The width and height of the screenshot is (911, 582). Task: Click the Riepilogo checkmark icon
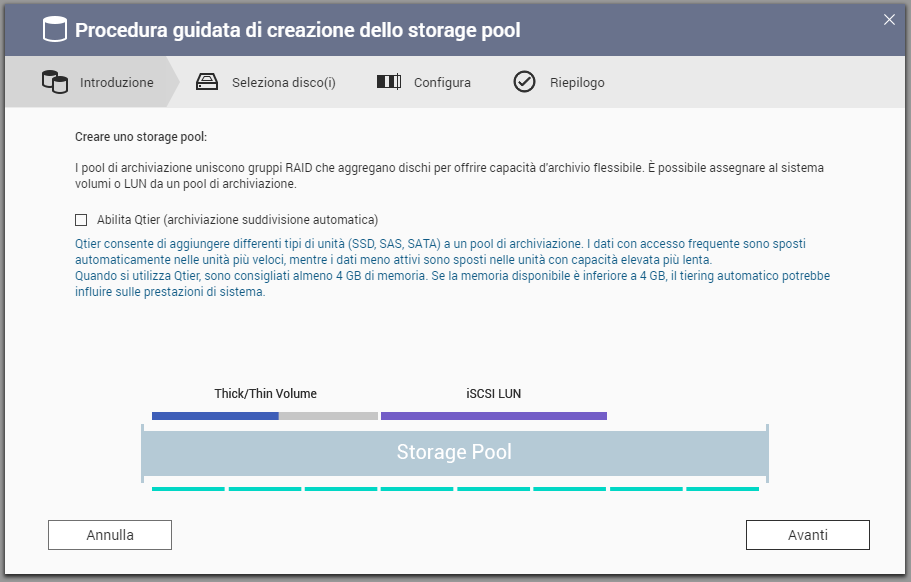pos(525,82)
